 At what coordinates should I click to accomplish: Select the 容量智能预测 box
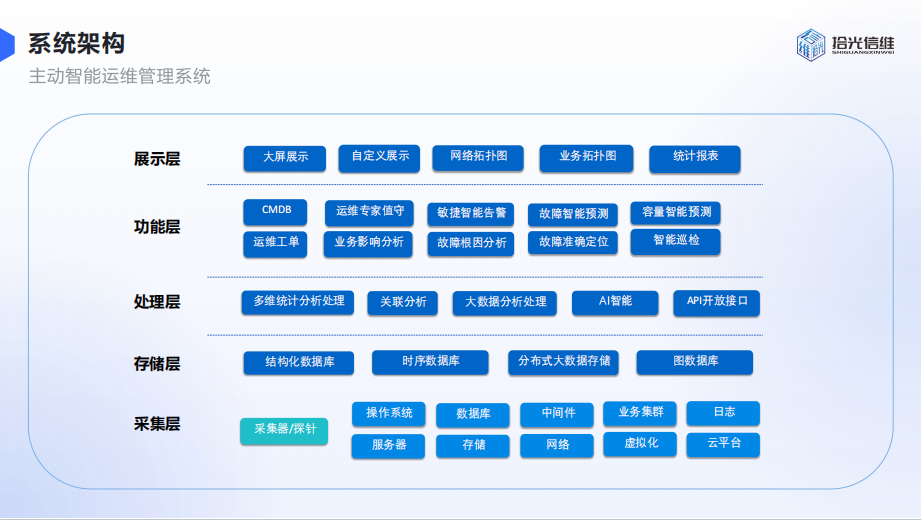point(675,213)
